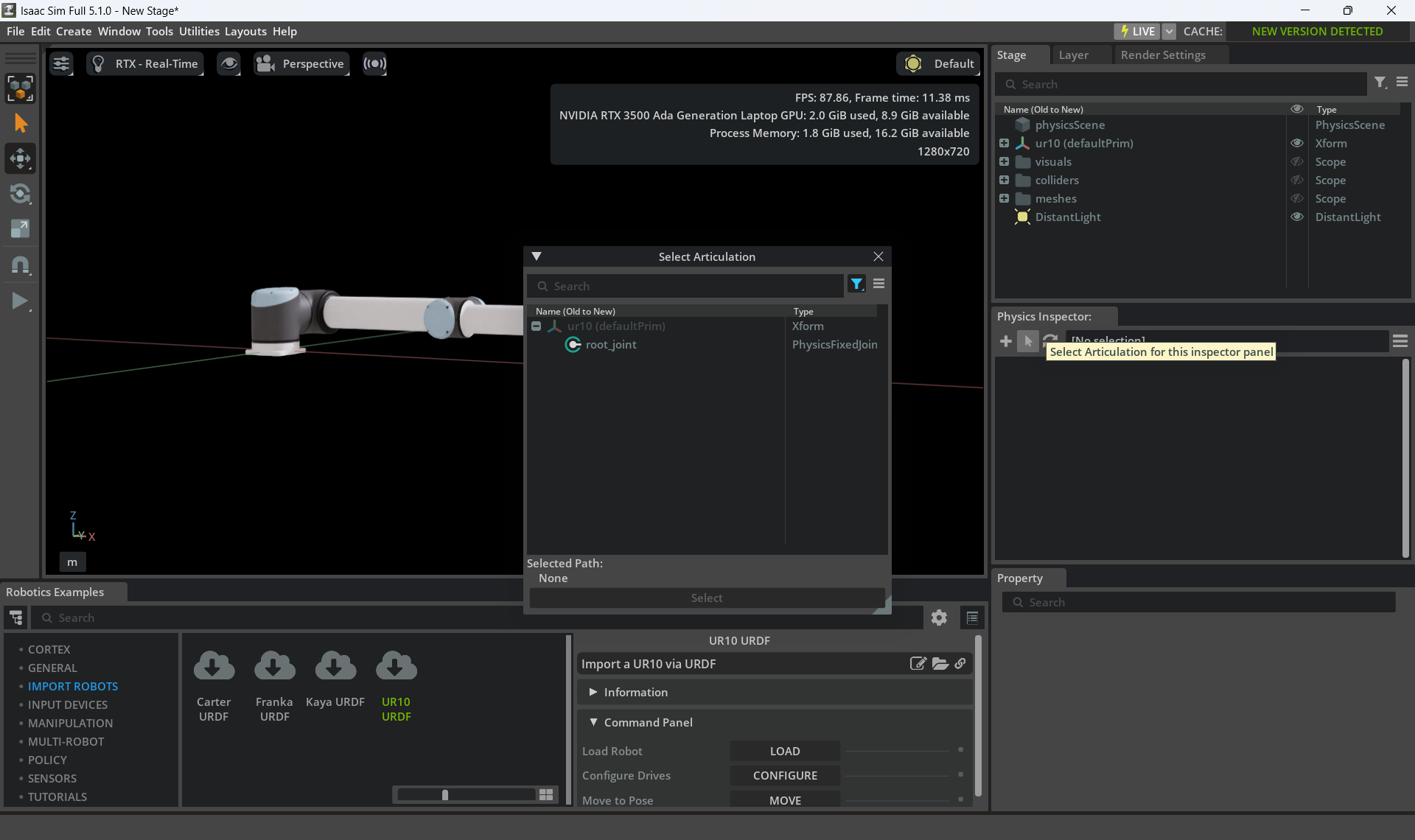The image size is (1415, 840).
Task: Toggle visibility of colliders scope
Action: coord(1296,181)
